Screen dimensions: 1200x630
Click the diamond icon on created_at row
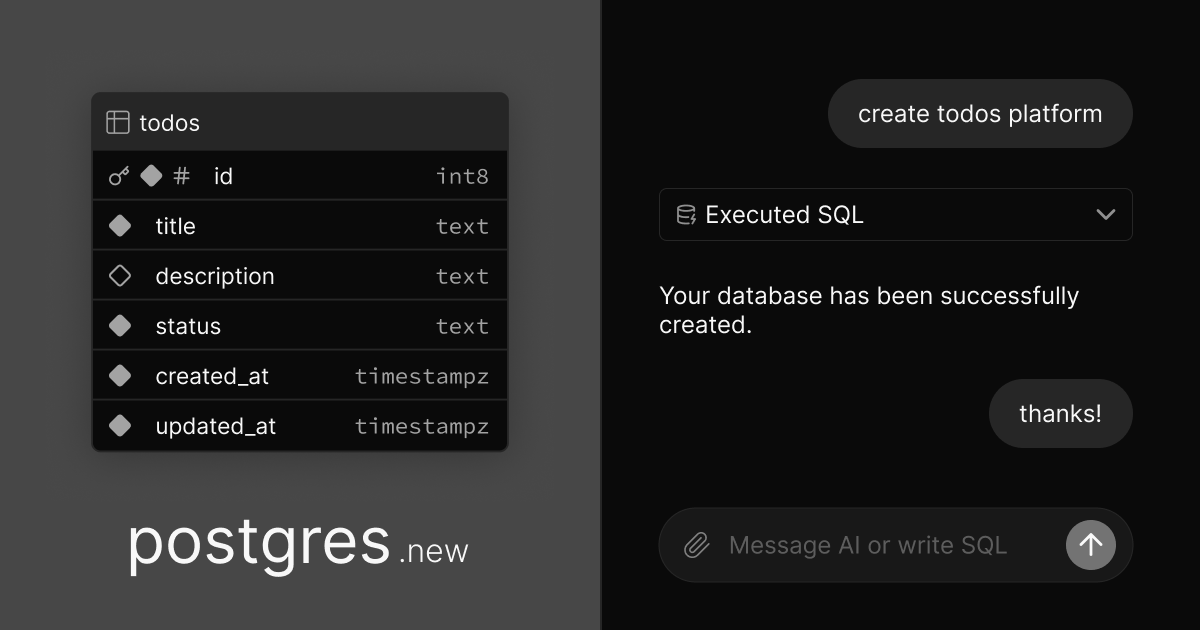pos(120,375)
